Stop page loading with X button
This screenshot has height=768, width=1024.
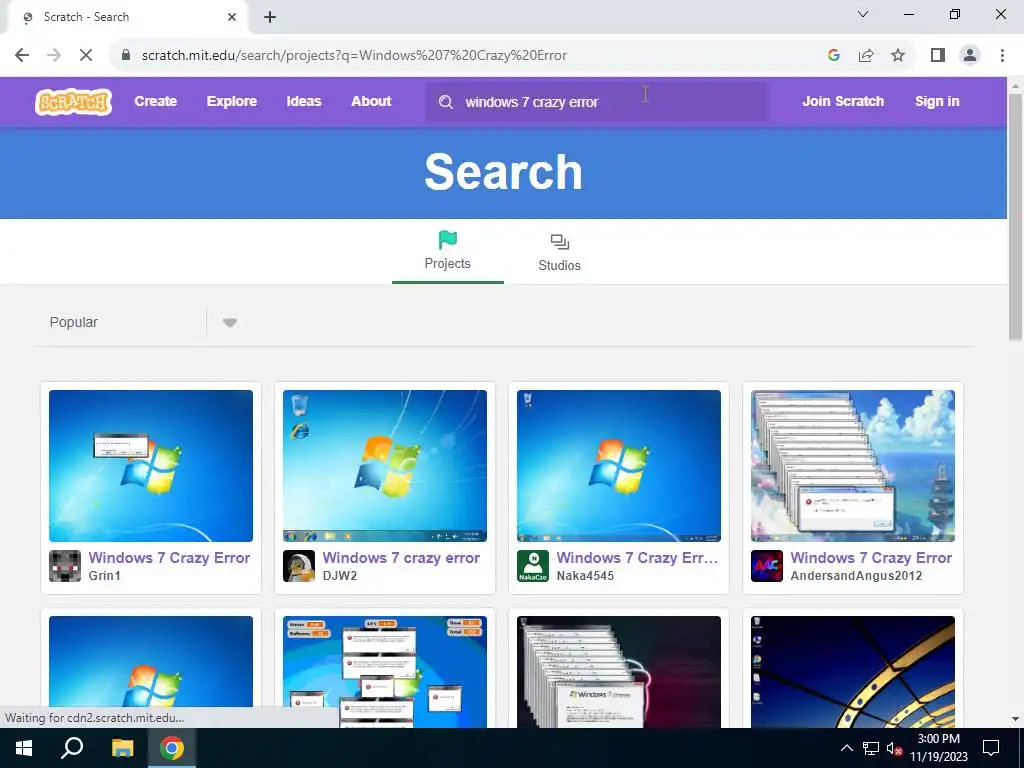(x=86, y=55)
